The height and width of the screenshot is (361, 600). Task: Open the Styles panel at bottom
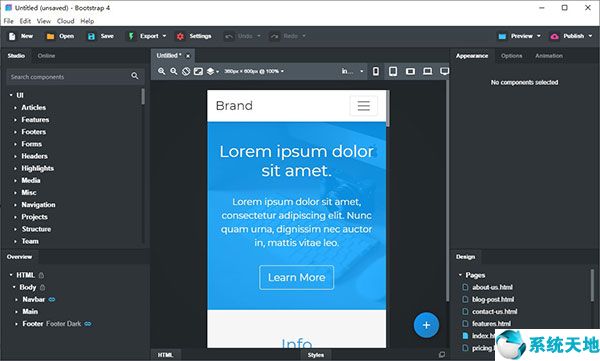[x=316, y=355]
